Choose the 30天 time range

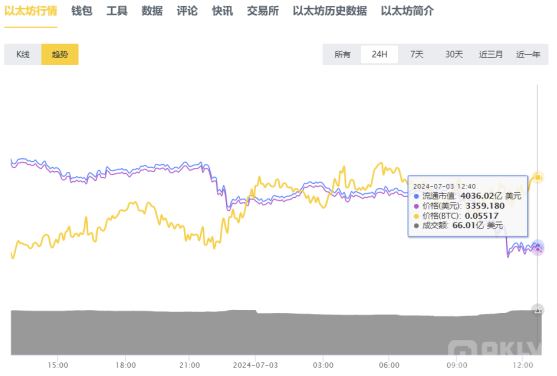(454, 54)
